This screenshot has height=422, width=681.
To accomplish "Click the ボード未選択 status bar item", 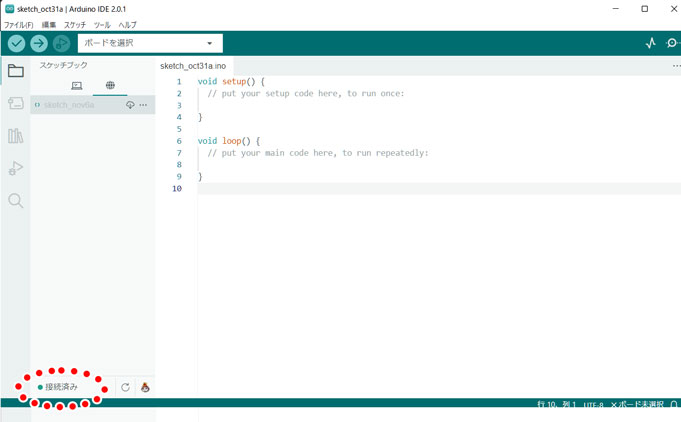I will pos(638,404).
